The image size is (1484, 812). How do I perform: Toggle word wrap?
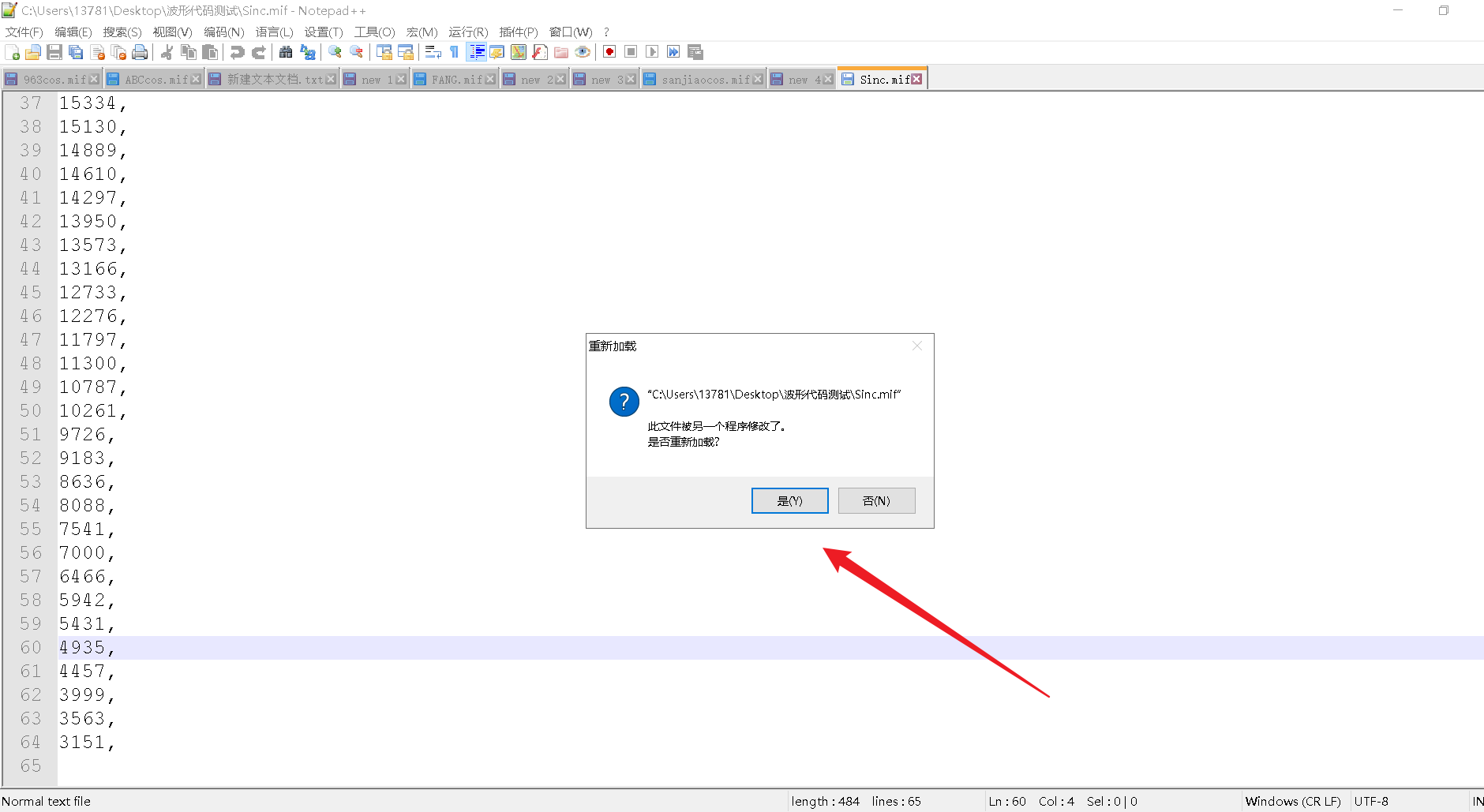[433, 52]
